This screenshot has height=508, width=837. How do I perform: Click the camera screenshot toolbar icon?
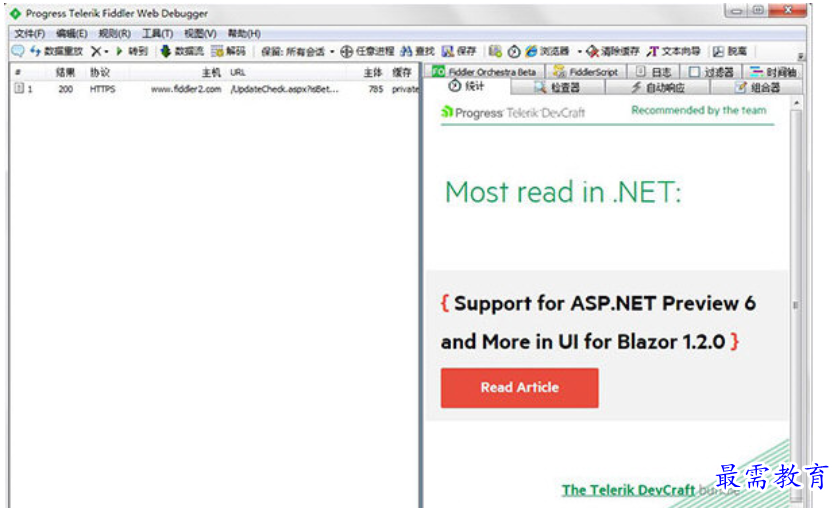click(495, 51)
